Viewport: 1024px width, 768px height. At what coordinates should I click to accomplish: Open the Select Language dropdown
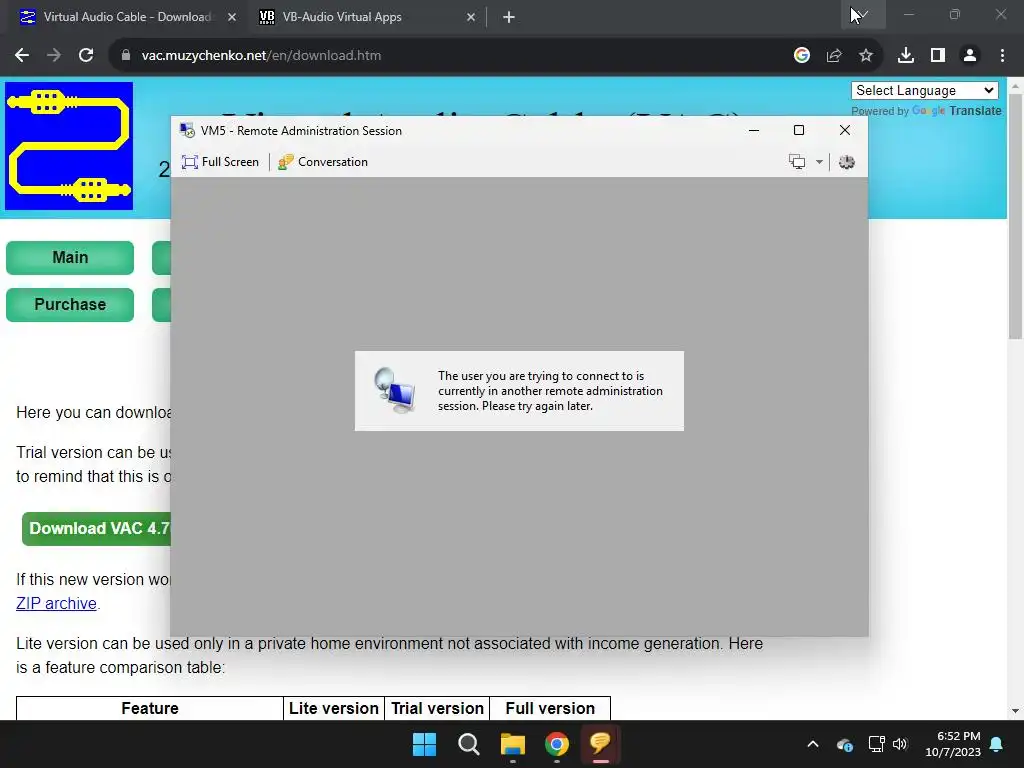[x=924, y=90]
